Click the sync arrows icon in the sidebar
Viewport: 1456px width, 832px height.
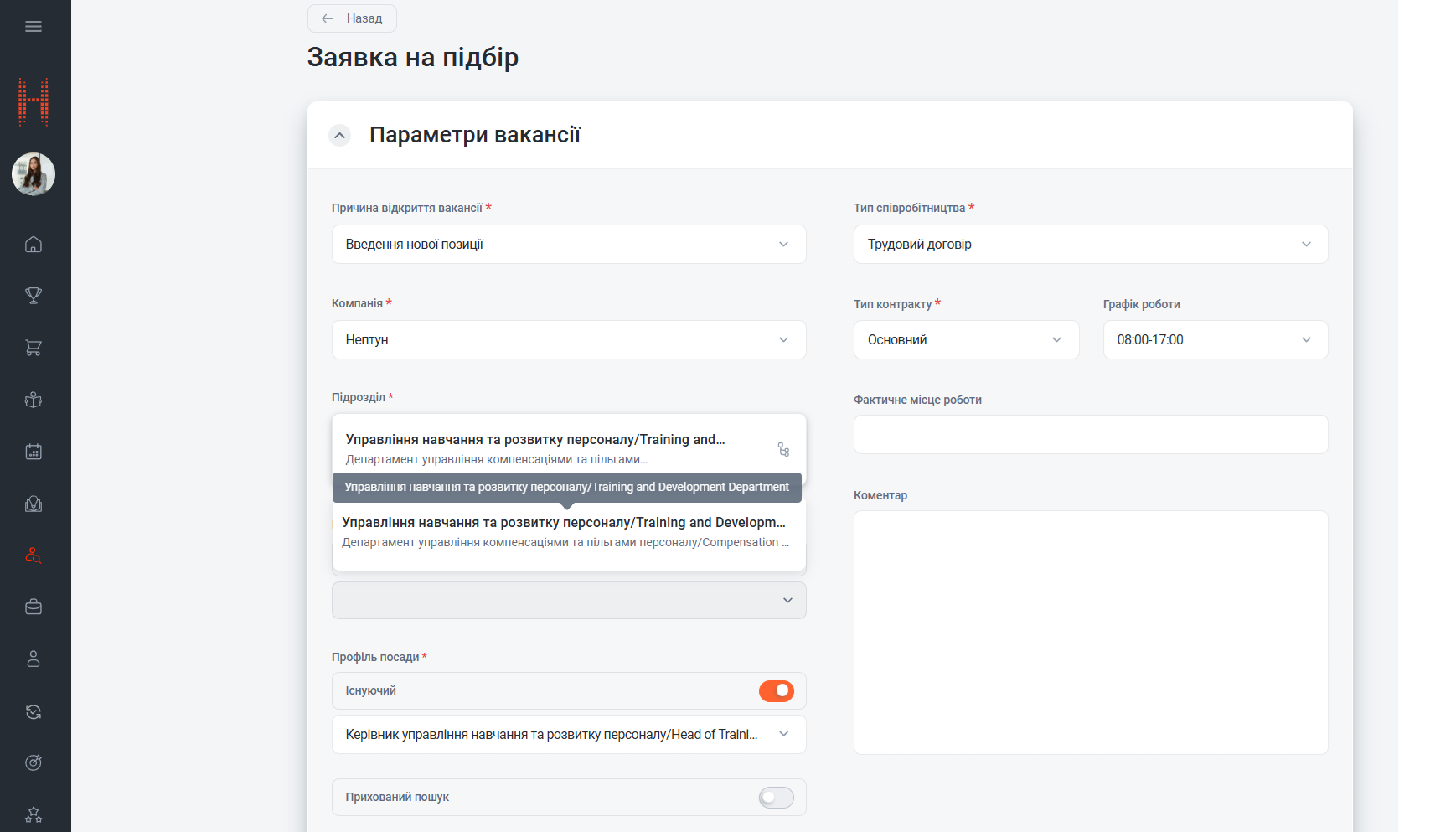coord(34,711)
